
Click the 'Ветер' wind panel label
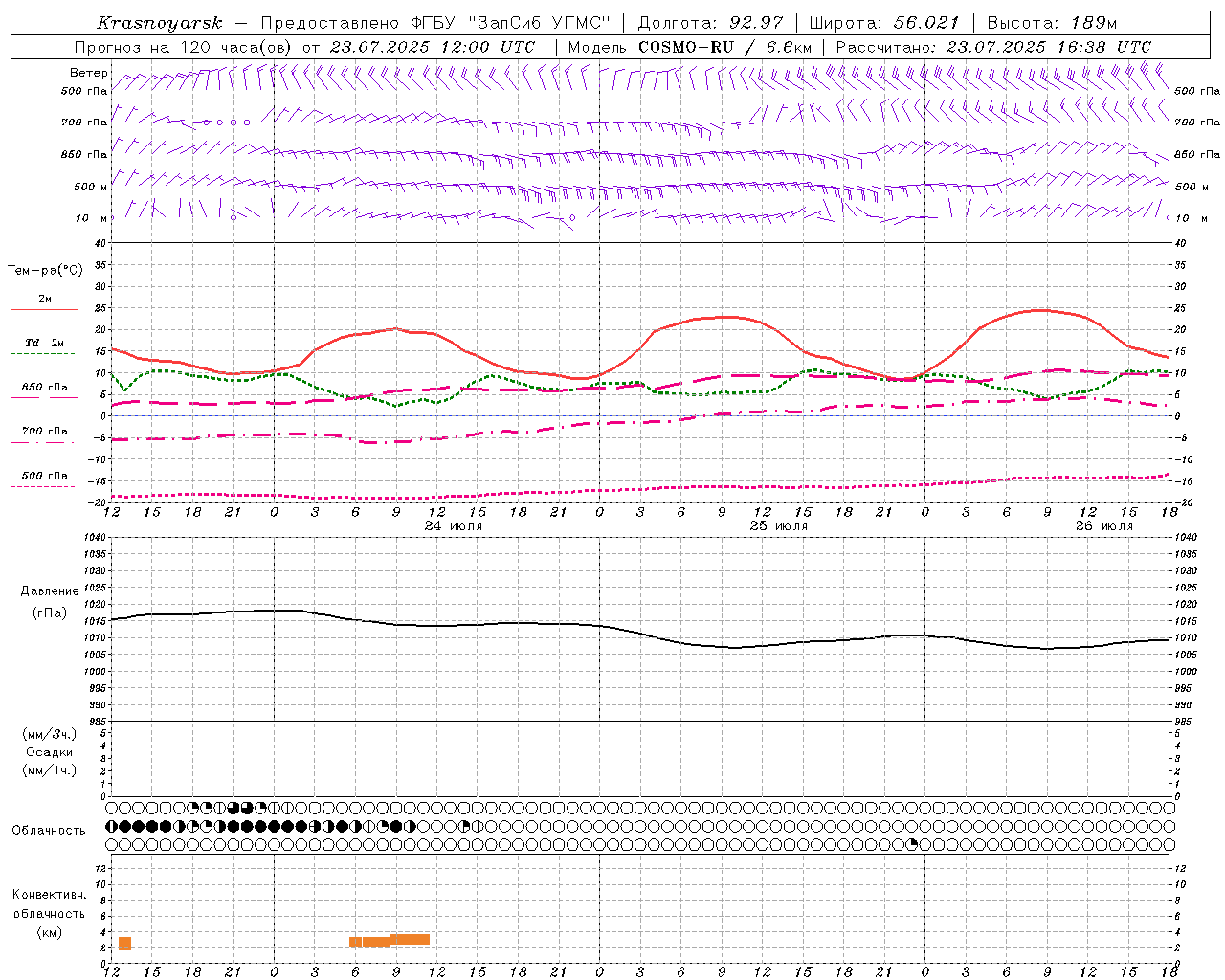point(89,73)
